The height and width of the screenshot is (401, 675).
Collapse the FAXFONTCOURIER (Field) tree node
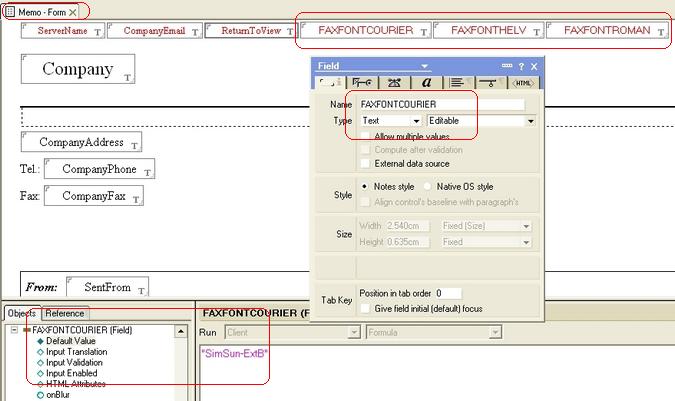click(x=14, y=330)
